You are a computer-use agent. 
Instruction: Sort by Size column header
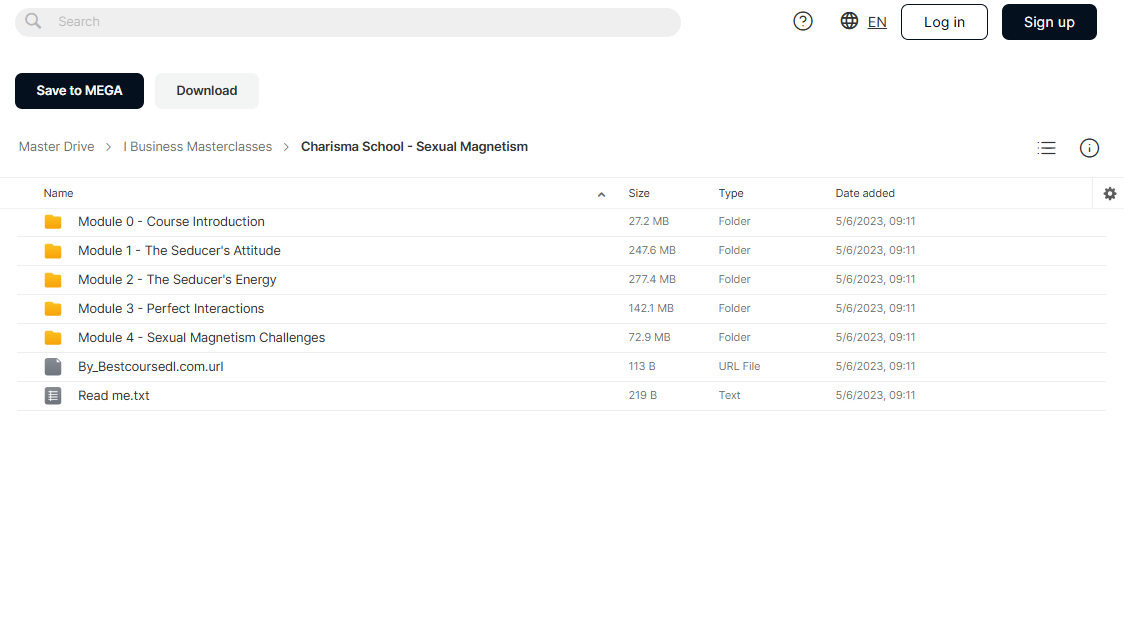pyautogui.click(x=639, y=194)
